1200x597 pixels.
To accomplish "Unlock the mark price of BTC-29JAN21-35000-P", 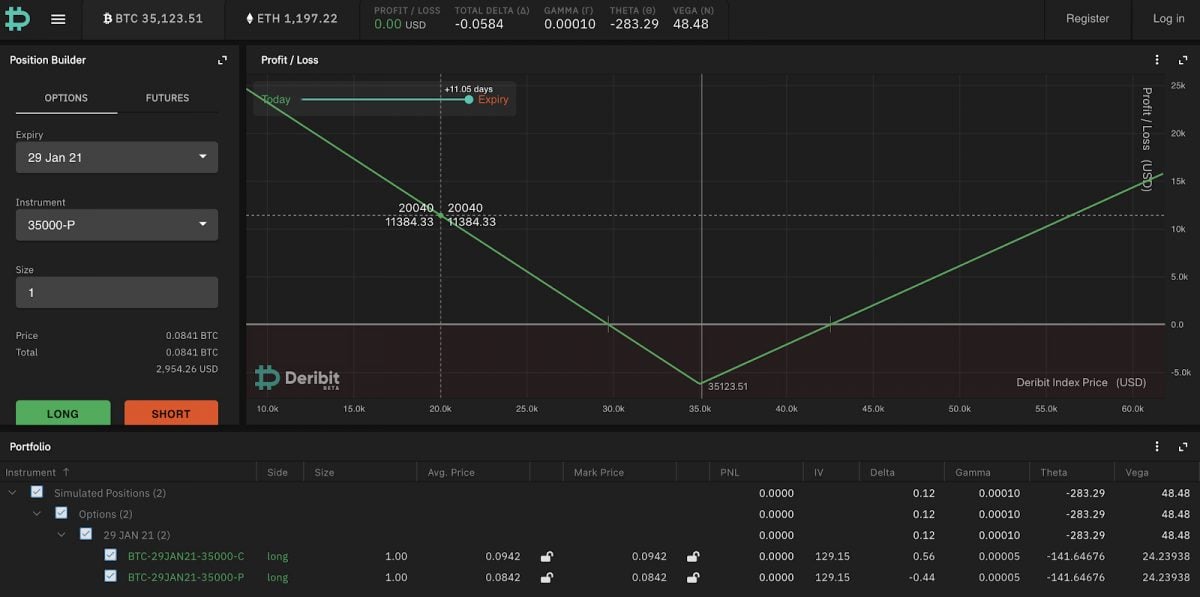I will click(x=692, y=577).
